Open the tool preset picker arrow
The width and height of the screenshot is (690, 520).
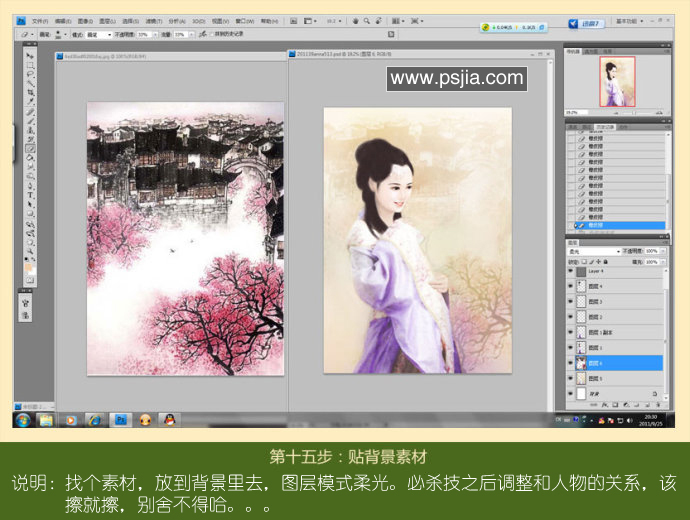(x=33, y=34)
